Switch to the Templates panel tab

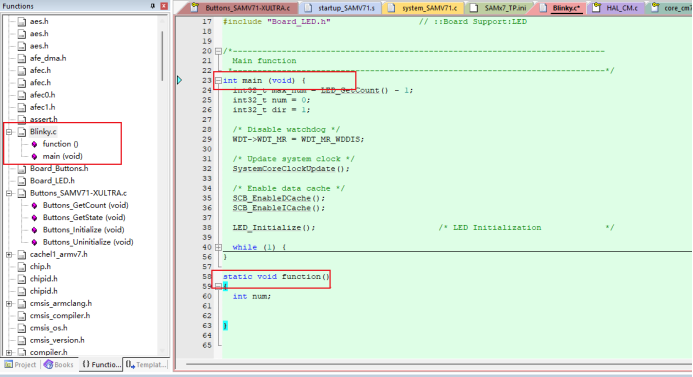pos(145,365)
